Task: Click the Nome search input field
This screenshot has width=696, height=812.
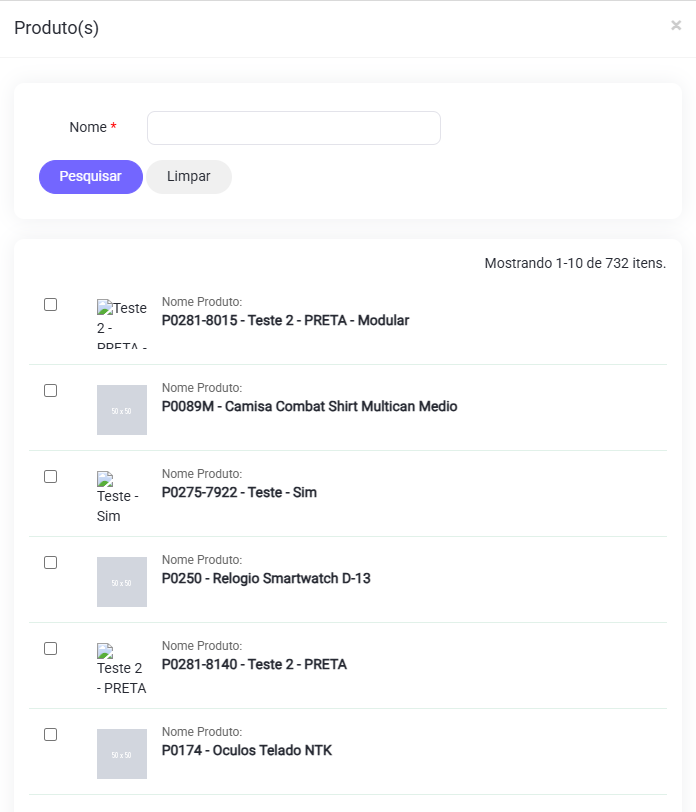Action: [x=293, y=128]
